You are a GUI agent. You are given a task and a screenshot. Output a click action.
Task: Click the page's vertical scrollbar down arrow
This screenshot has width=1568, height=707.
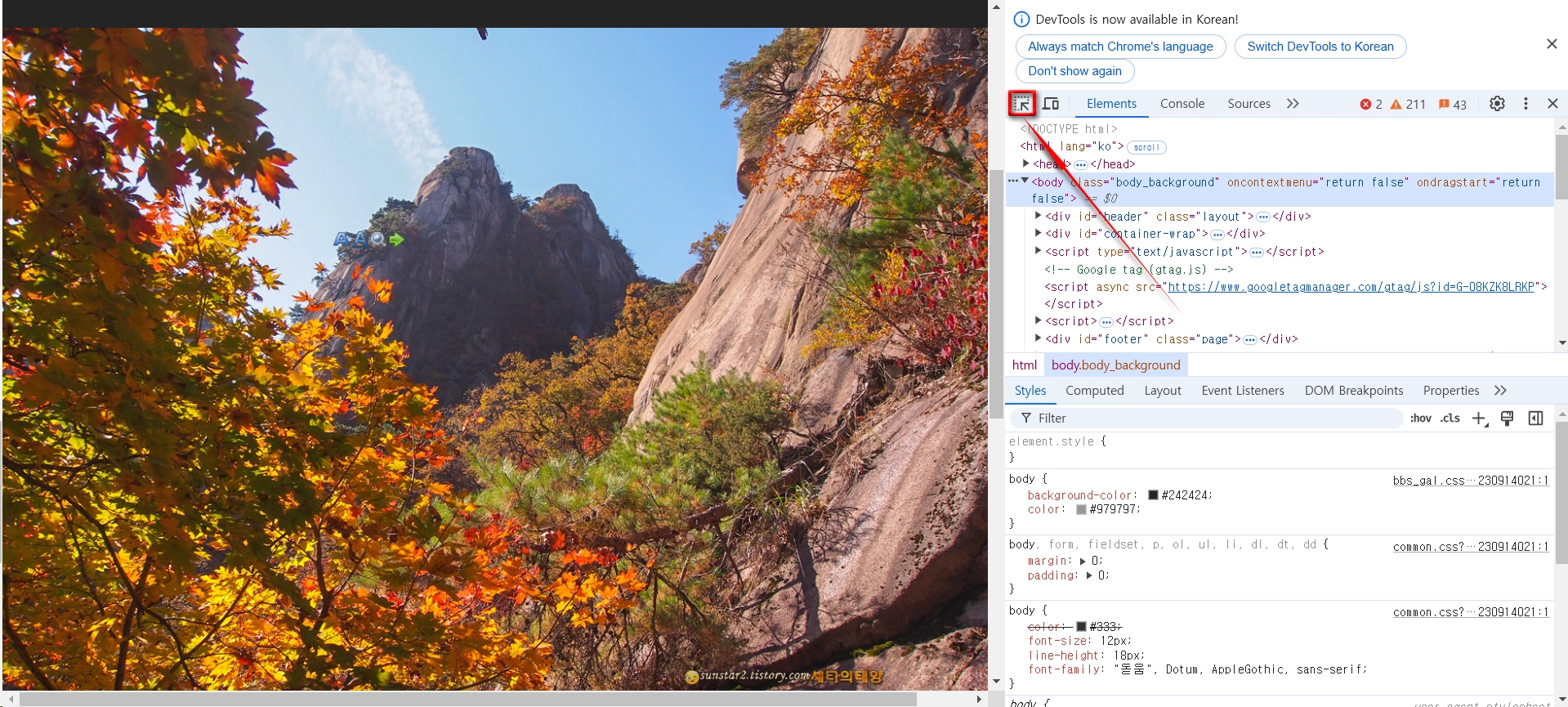[x=996, y=682]
